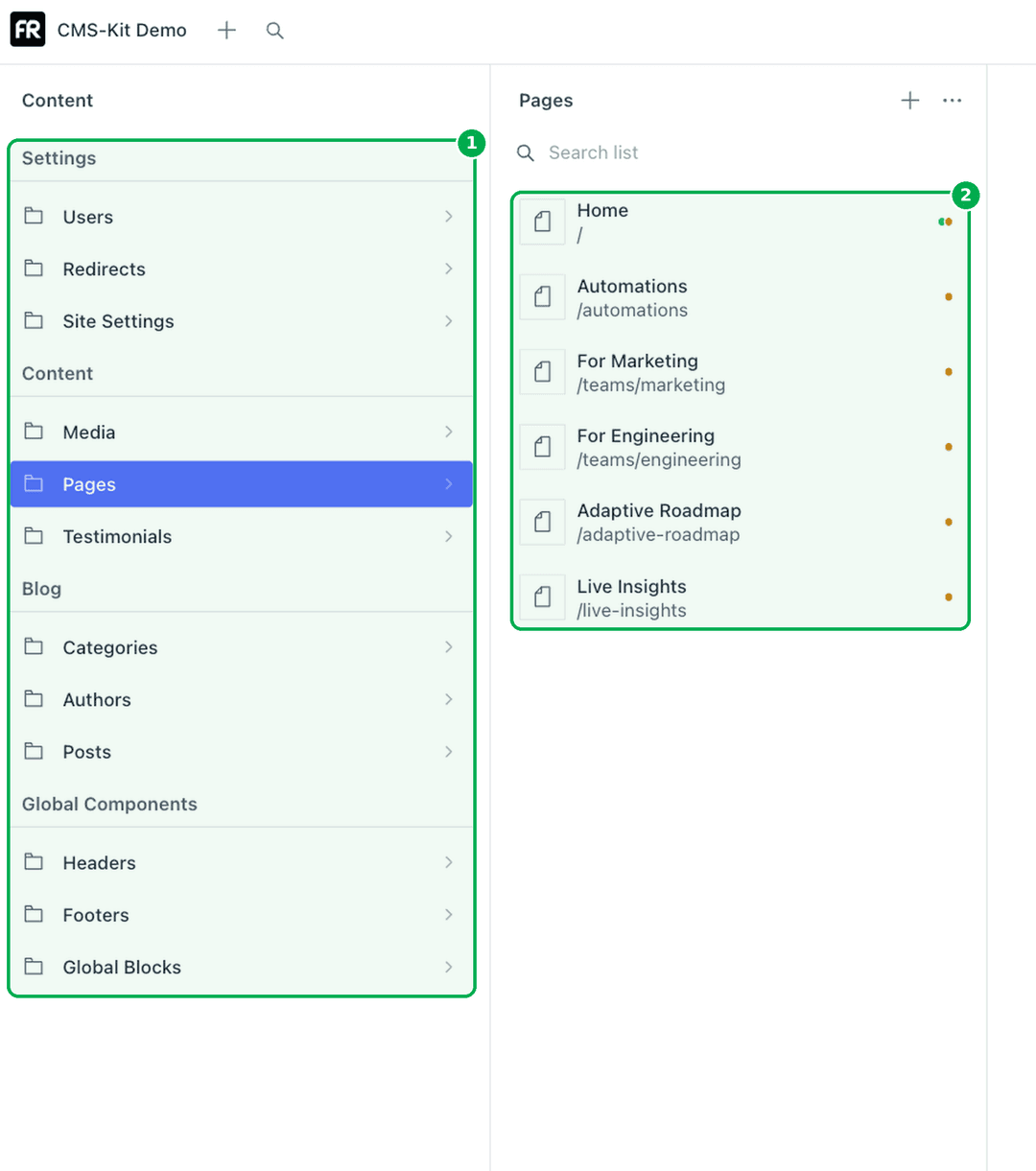Click the /adaptive-roadmap path text
1036x1171 pixels.
point(658,535)
